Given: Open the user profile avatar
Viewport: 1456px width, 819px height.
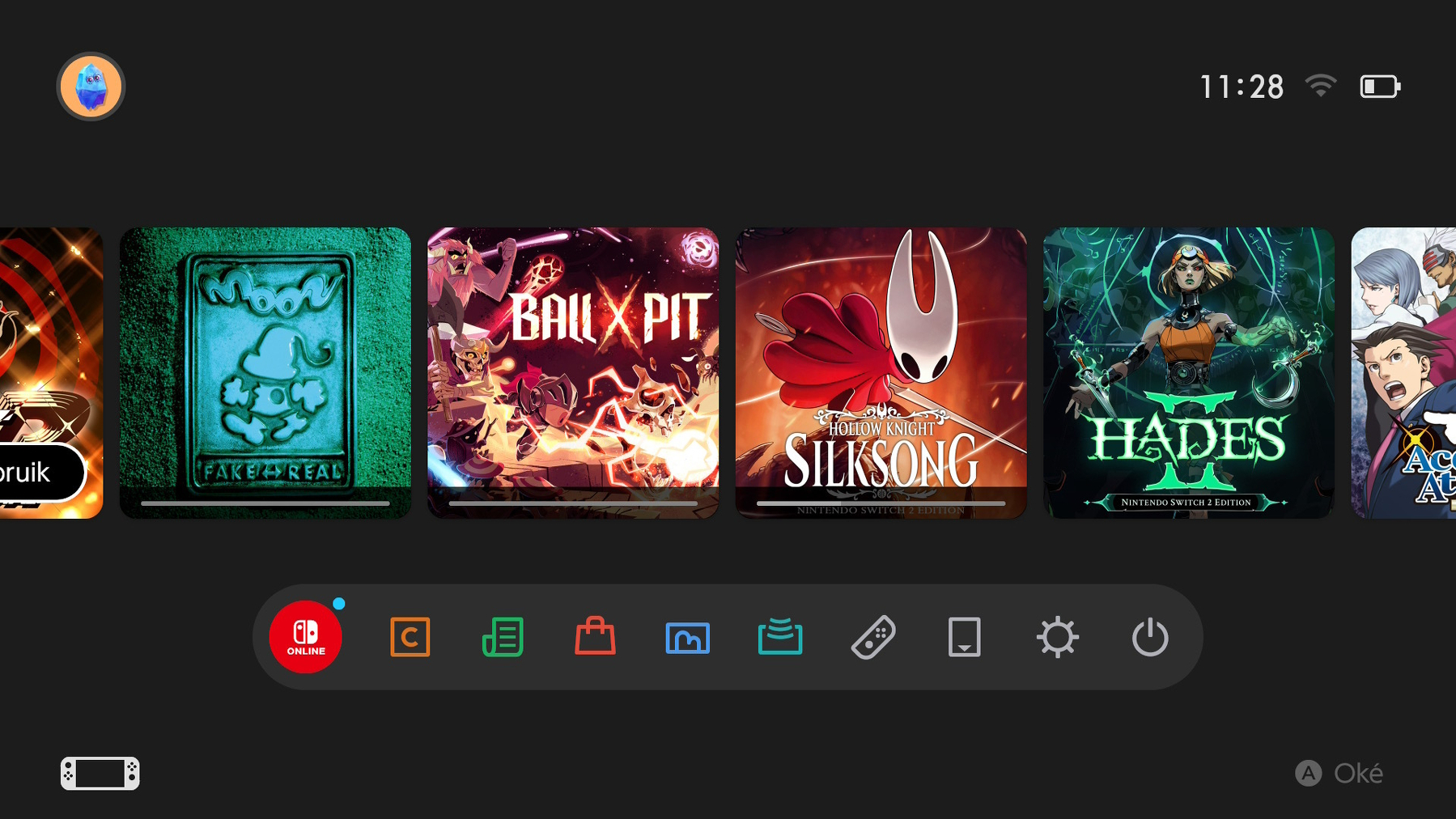Looking at the screenshot, I should 91,87.
